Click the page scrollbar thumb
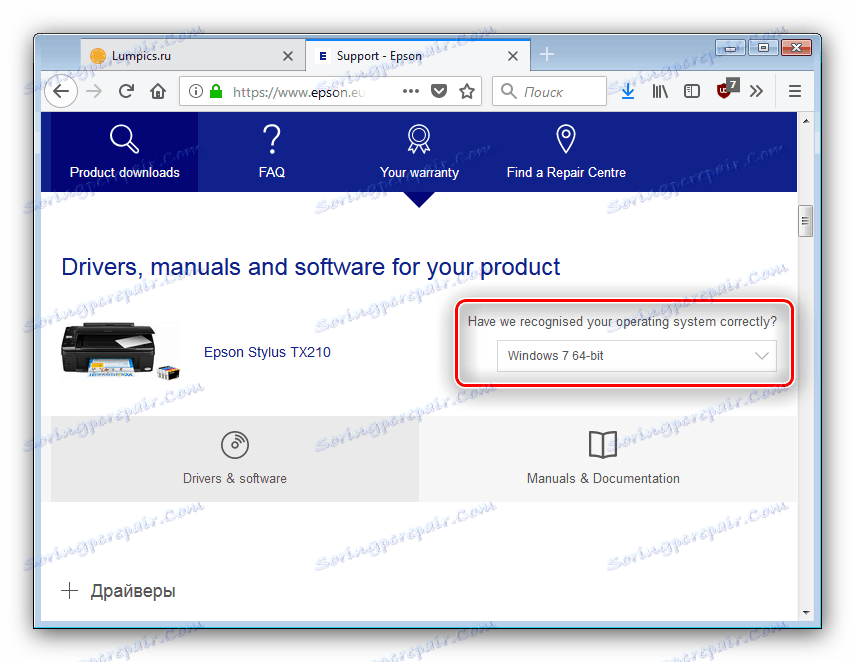The image size is (855, 662). pos(805,221)
